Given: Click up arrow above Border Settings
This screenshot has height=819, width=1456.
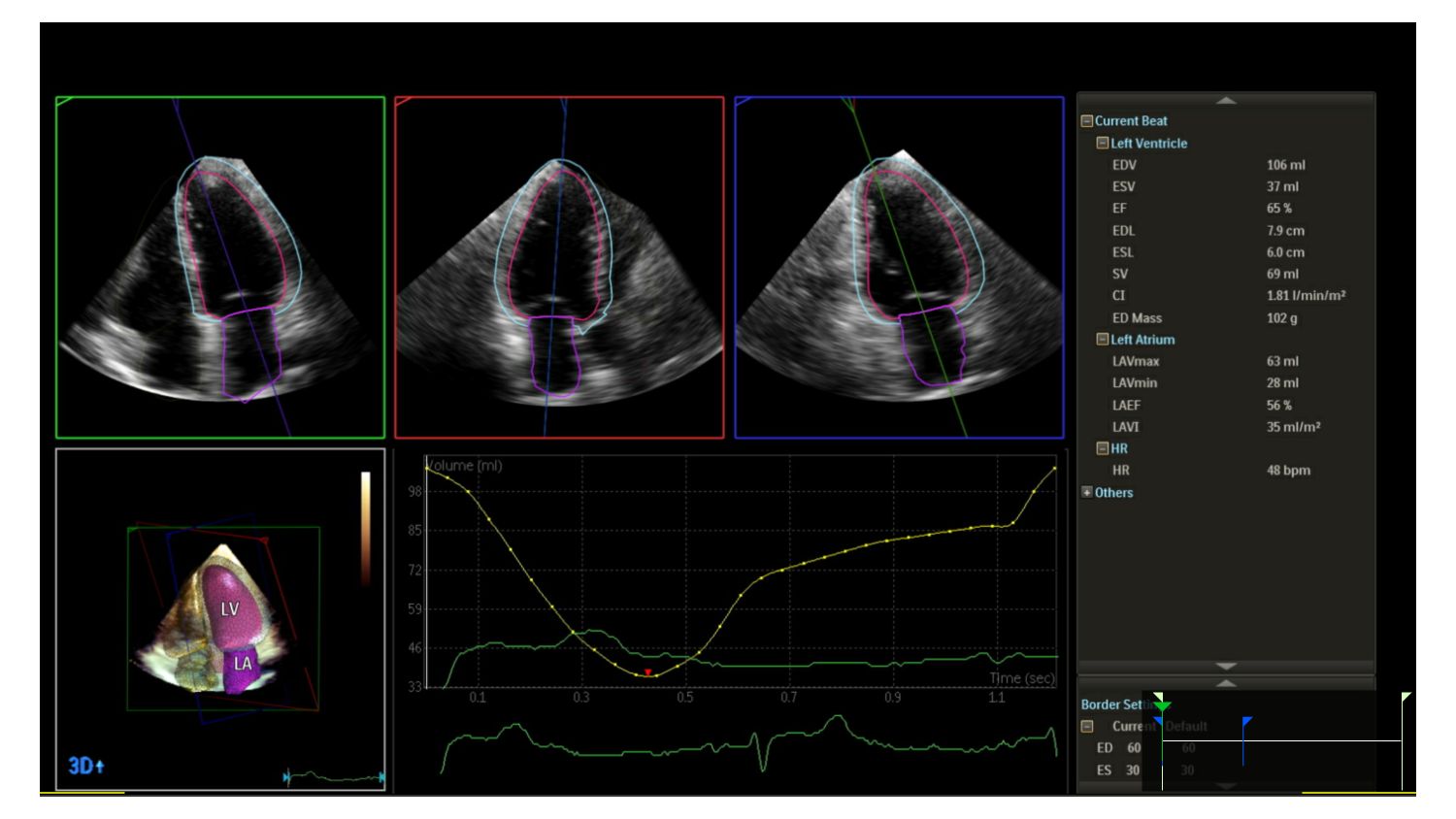Looking at the screenshot, I should 1226,683.
